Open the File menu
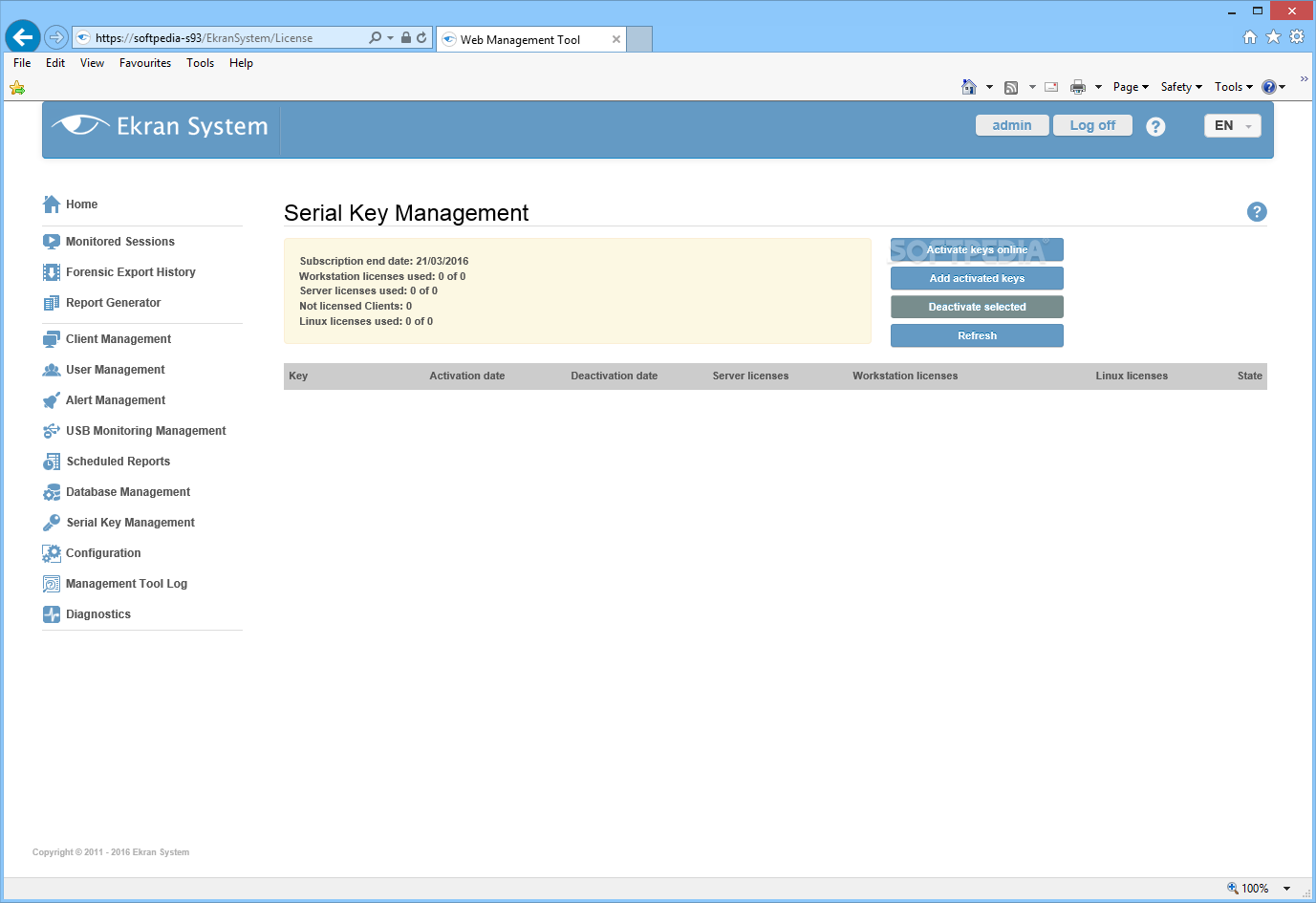Image resolution: width=1316 pixels, height=903 pixels. [x=22, y=63]
